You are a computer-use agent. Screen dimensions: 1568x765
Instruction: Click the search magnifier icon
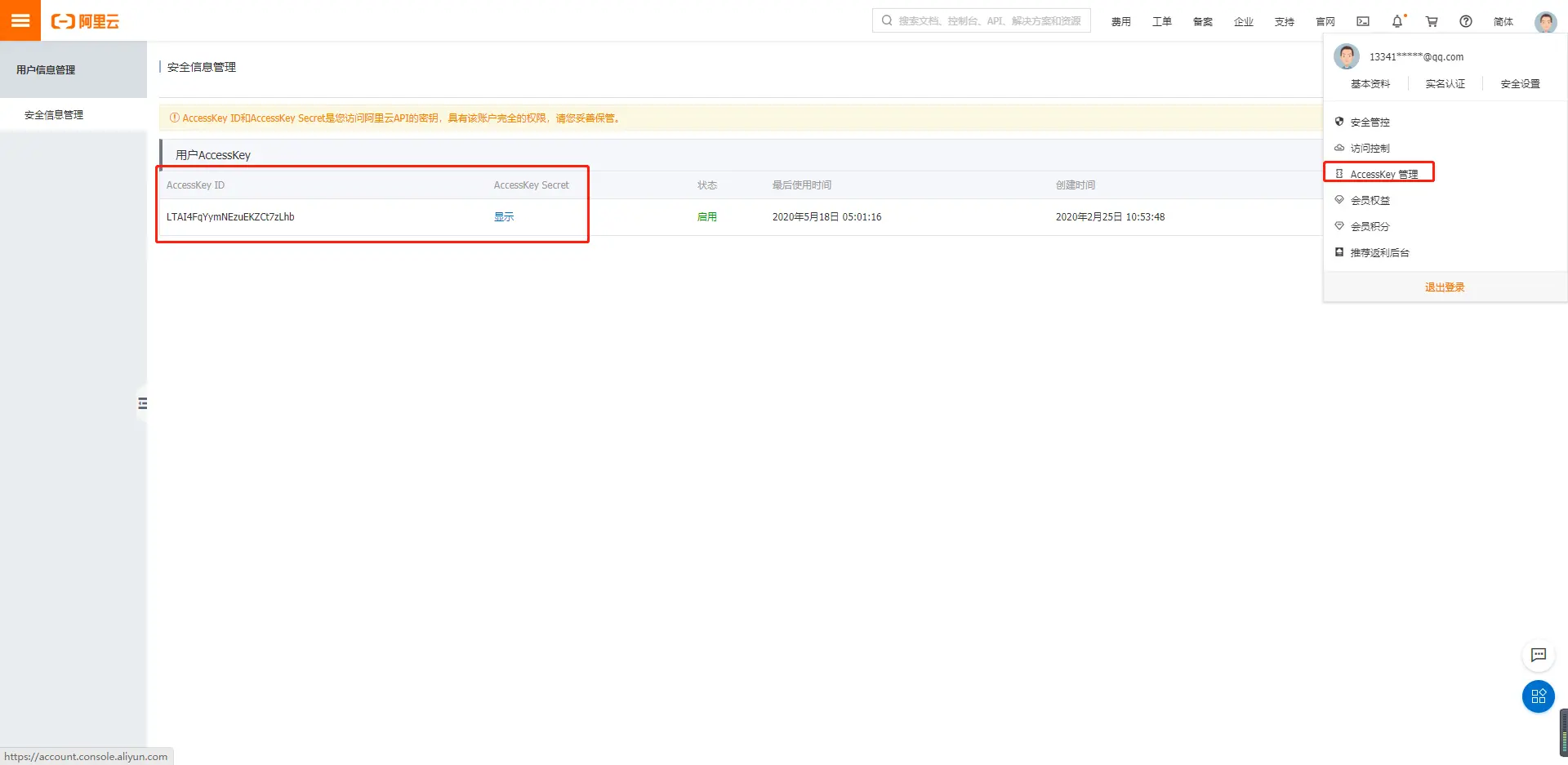[x=887, y=20]
